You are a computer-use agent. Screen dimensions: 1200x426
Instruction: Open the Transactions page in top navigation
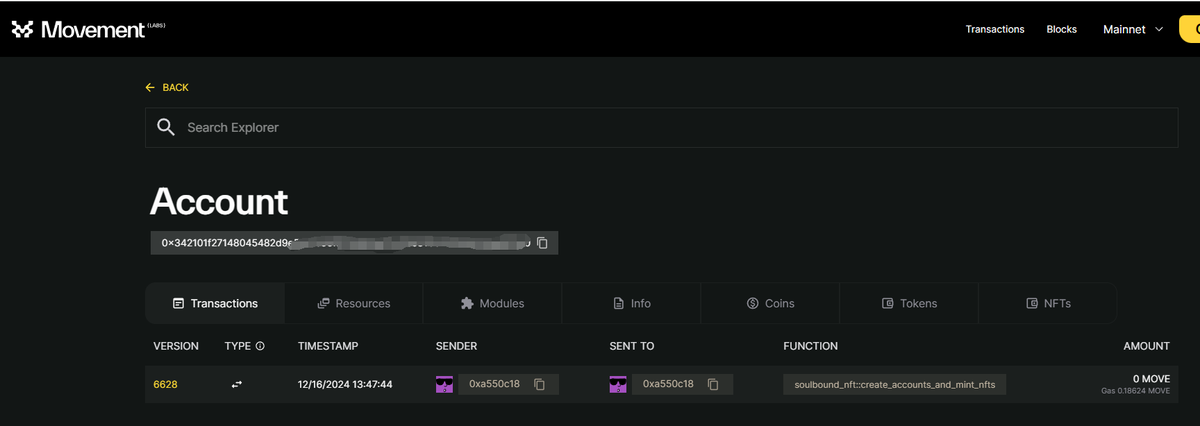(995, 29)
